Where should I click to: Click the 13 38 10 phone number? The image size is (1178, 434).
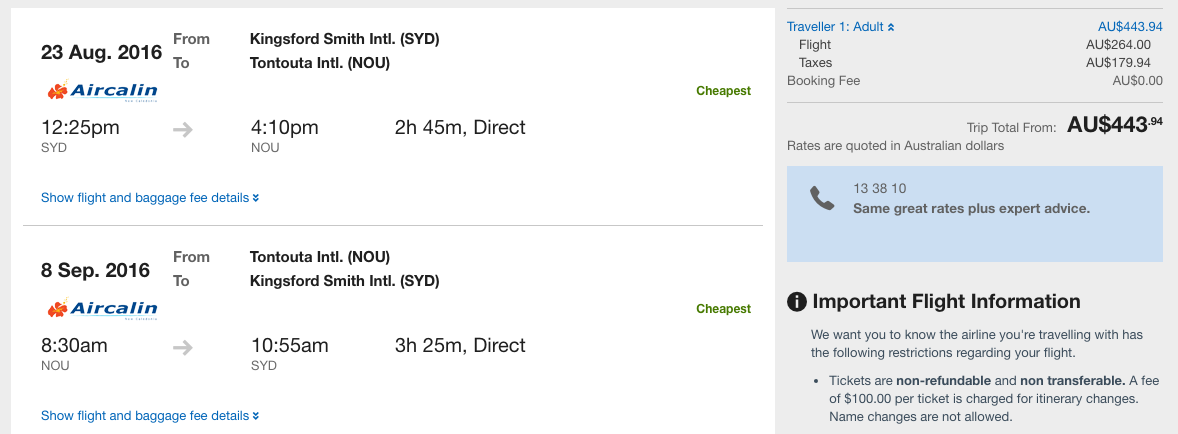point(880,188)
